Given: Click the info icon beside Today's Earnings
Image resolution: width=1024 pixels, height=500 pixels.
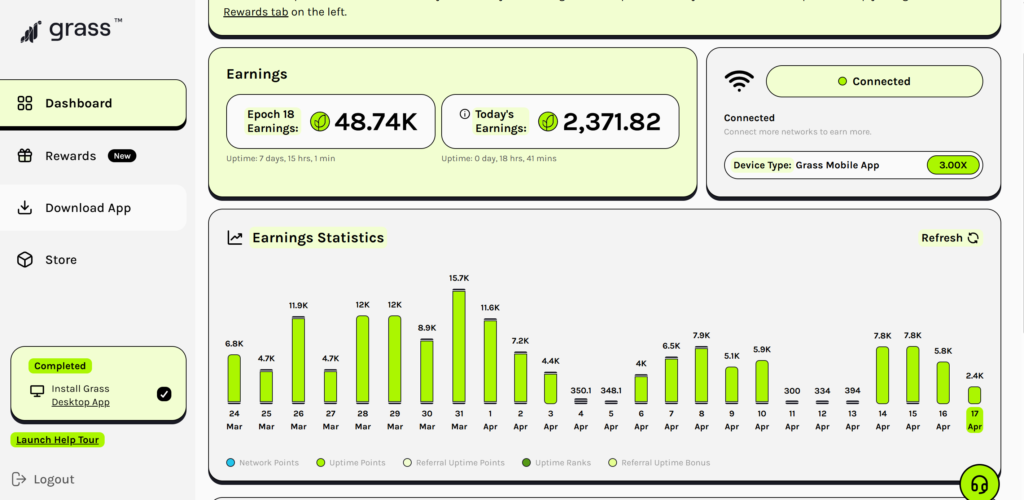Looking at the screenshot, I should (464, 114).
